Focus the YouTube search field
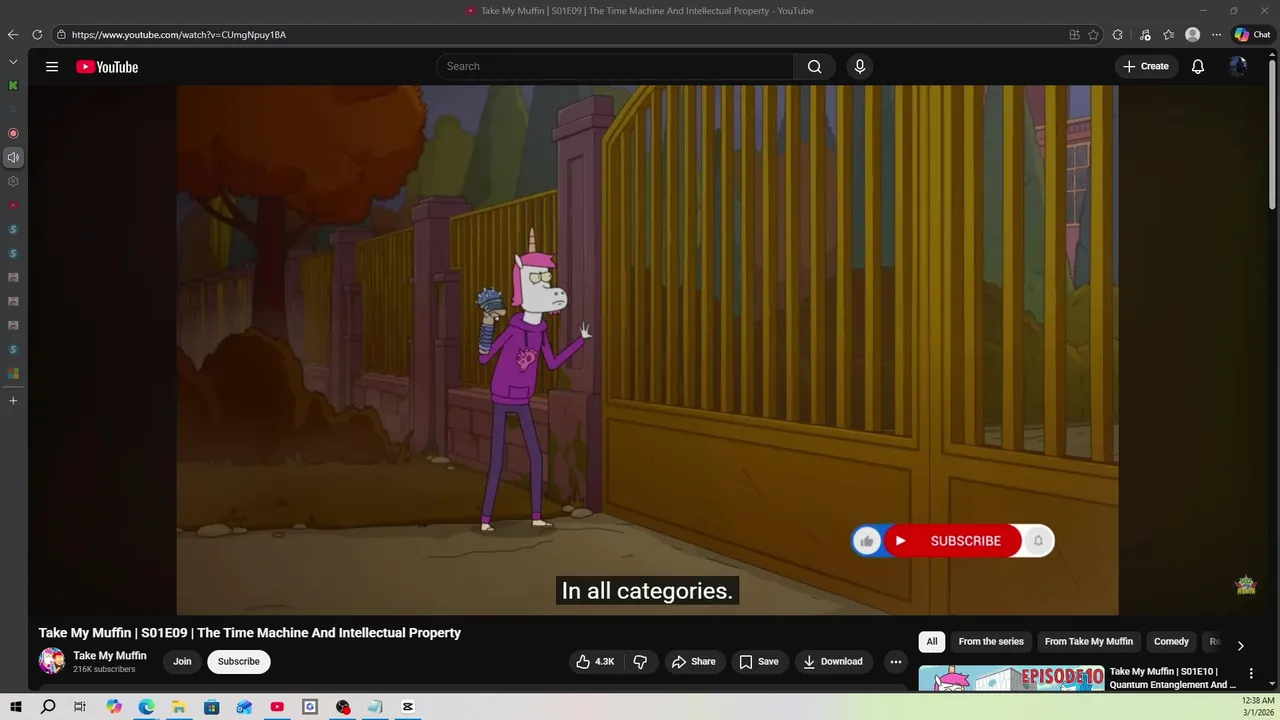This screenshot has width=1280, height=720. pyautogui.click(x=615, y=67)
